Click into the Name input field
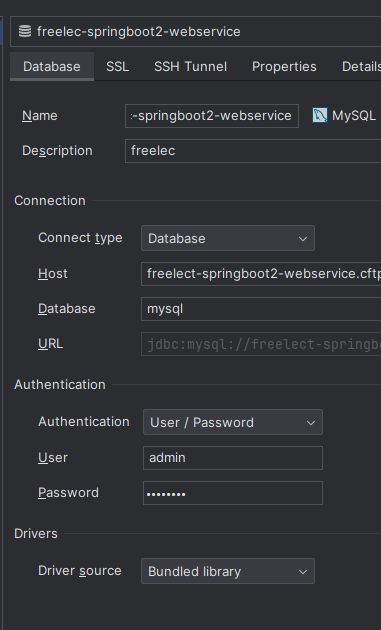 [212, 116]
